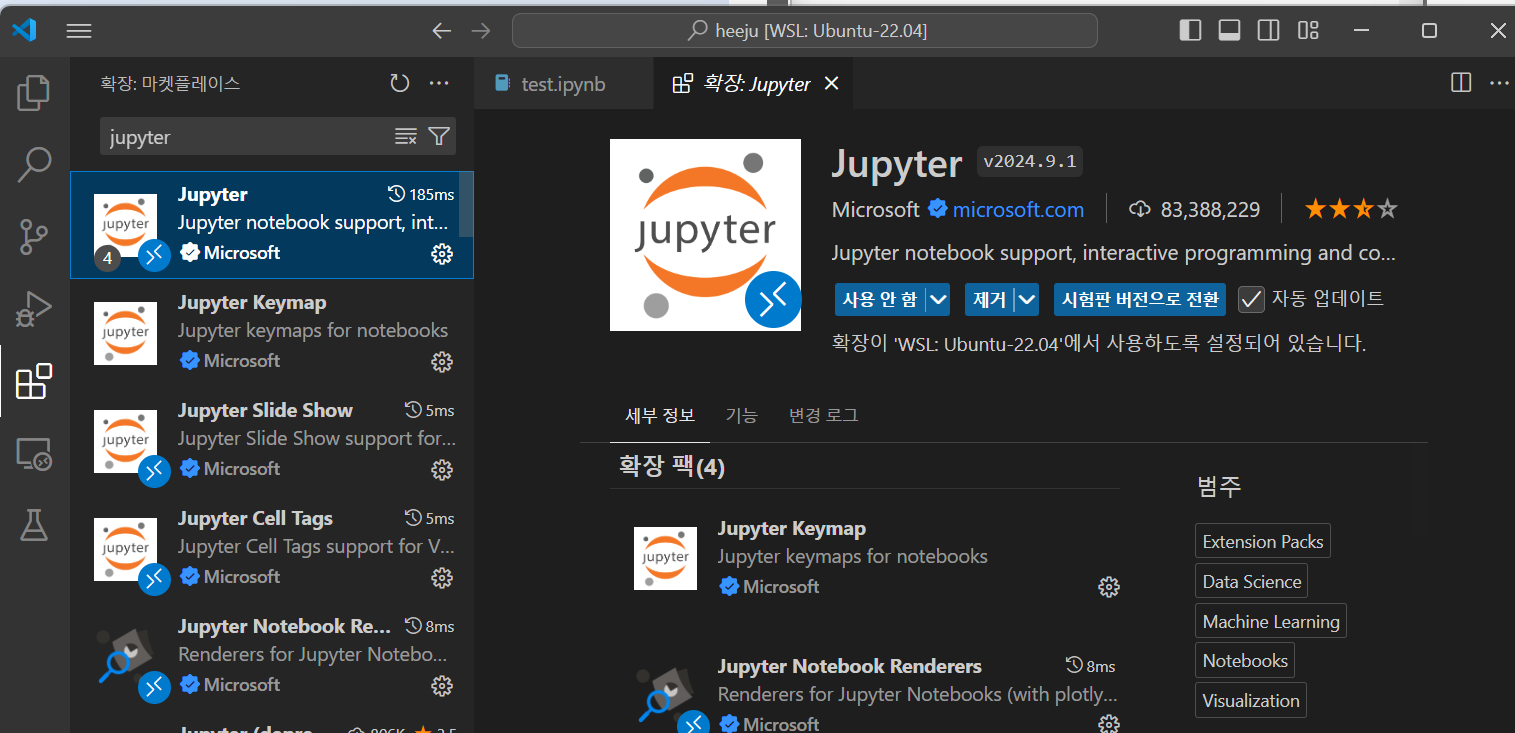This screenshot has height=733, width=1515.
Task: Toggle the 자동 업데이트 checkbox
Action: (1251, 299)
